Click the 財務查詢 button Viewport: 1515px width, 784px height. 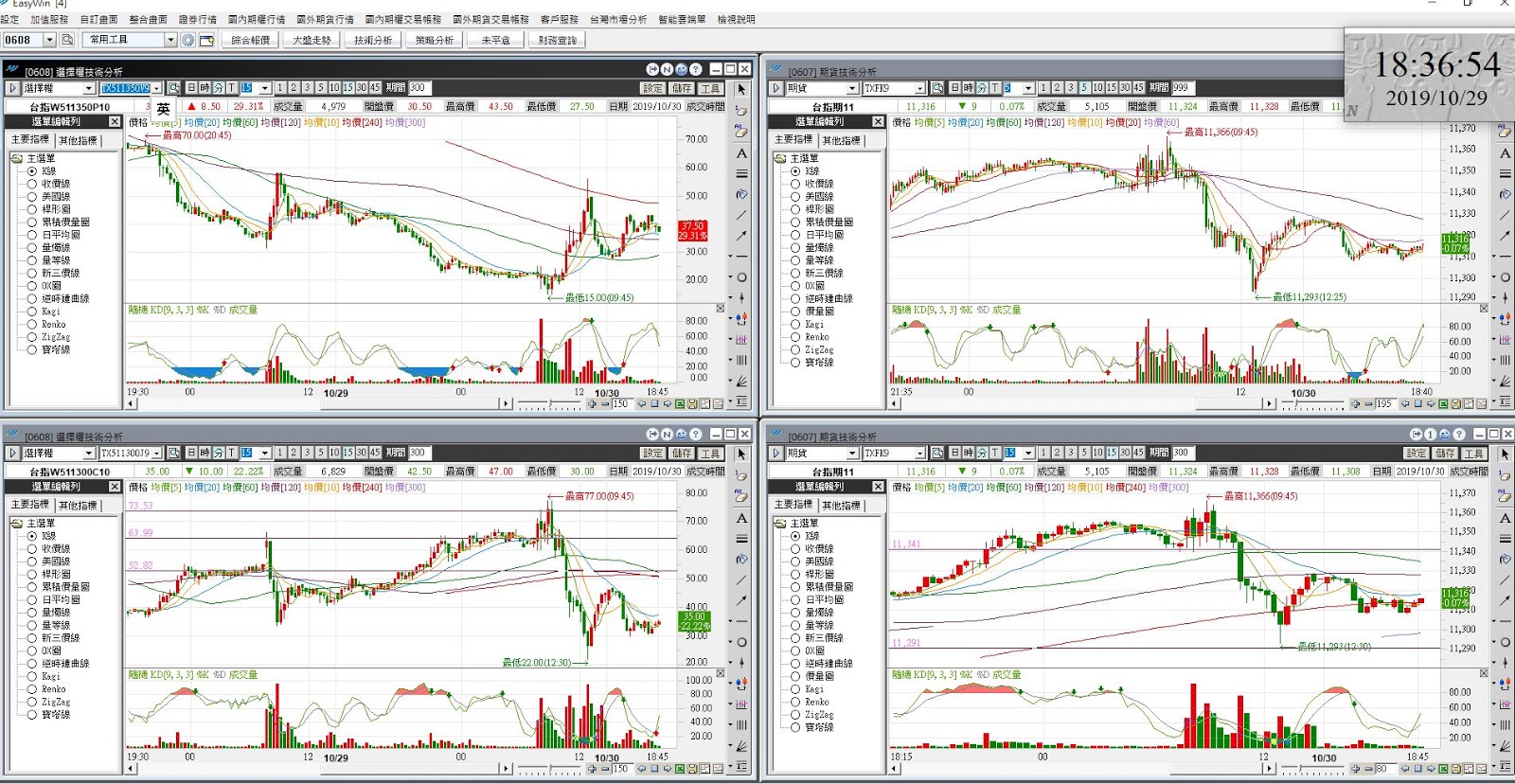point(558,40)
